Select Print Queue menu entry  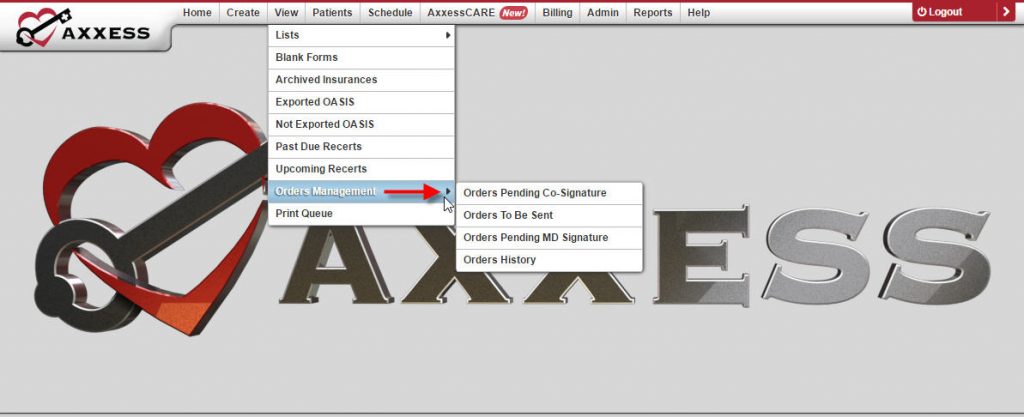point(361,213)
